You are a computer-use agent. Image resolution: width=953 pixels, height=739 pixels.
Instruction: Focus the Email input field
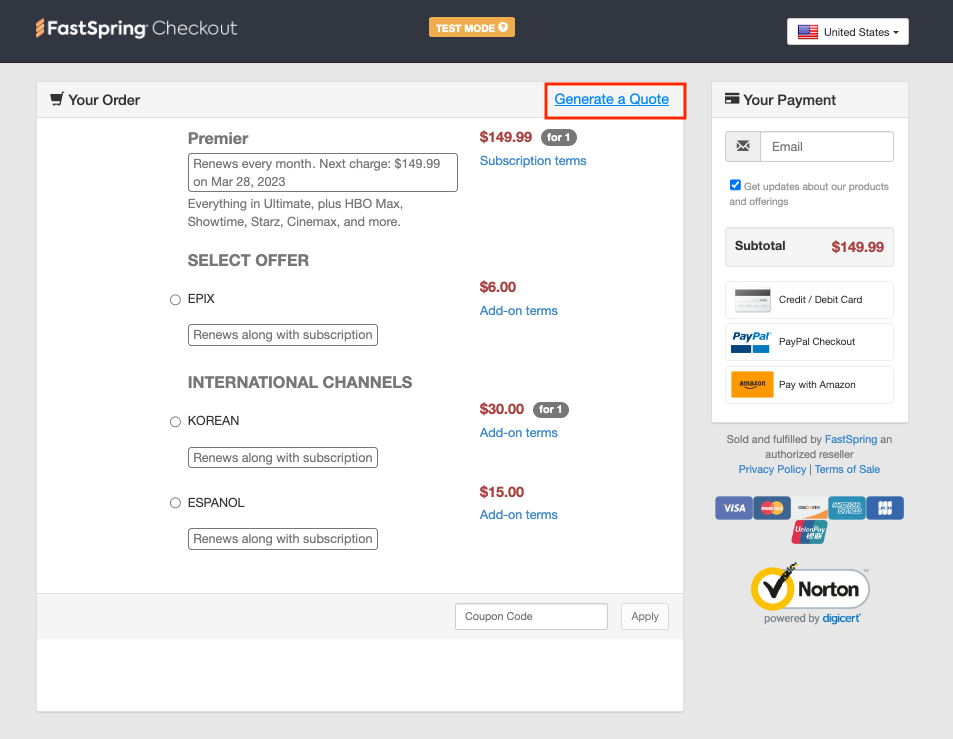[x=827, y=146]
